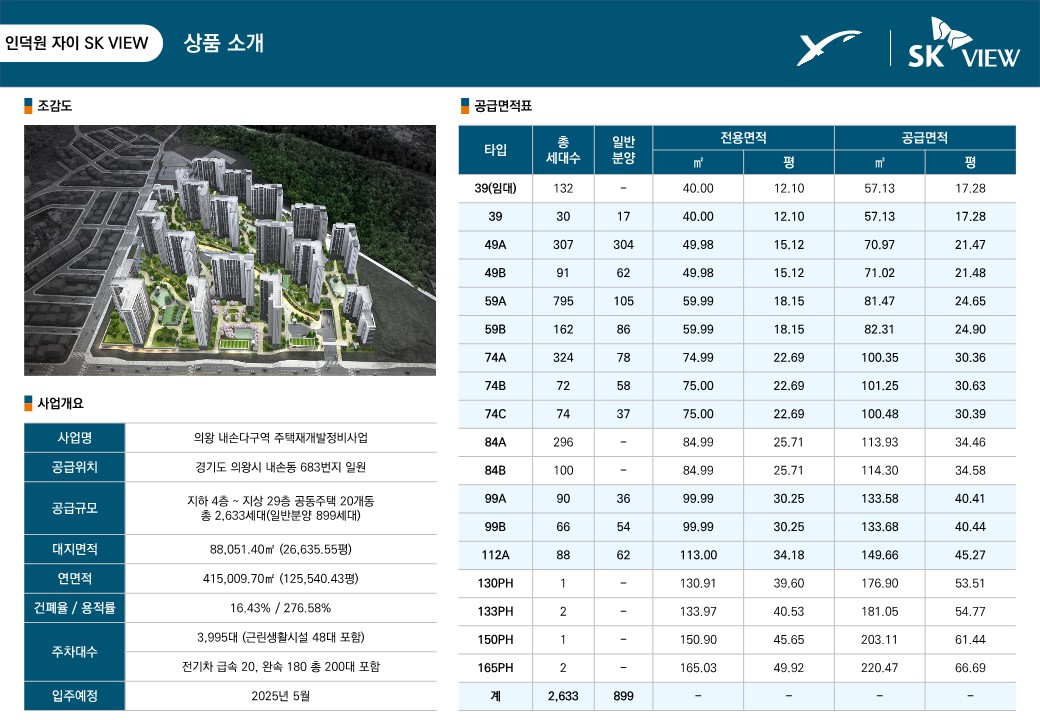This screenshot has height=720, width=1040.
Task: Select the 사업명 row label
Action: tap(74, 438)
